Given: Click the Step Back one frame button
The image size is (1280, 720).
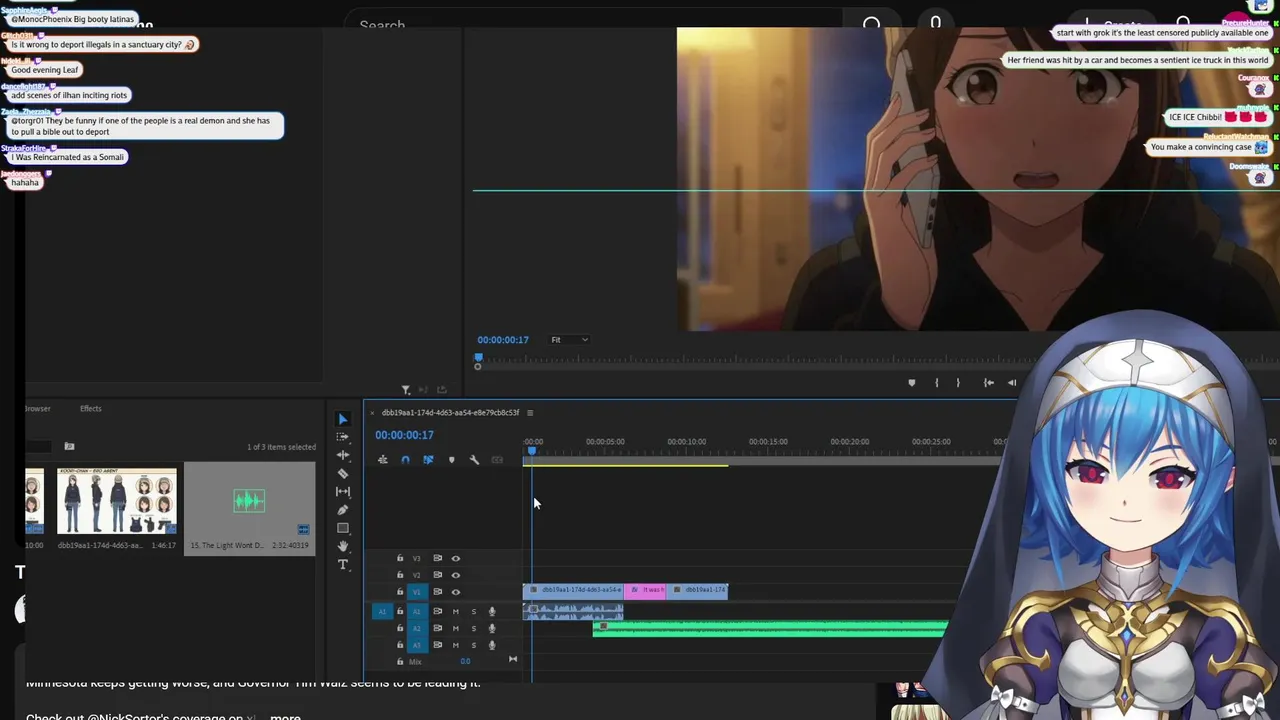Looking at the screenshot, I should pyautogui.click(x=1012, y=382).
